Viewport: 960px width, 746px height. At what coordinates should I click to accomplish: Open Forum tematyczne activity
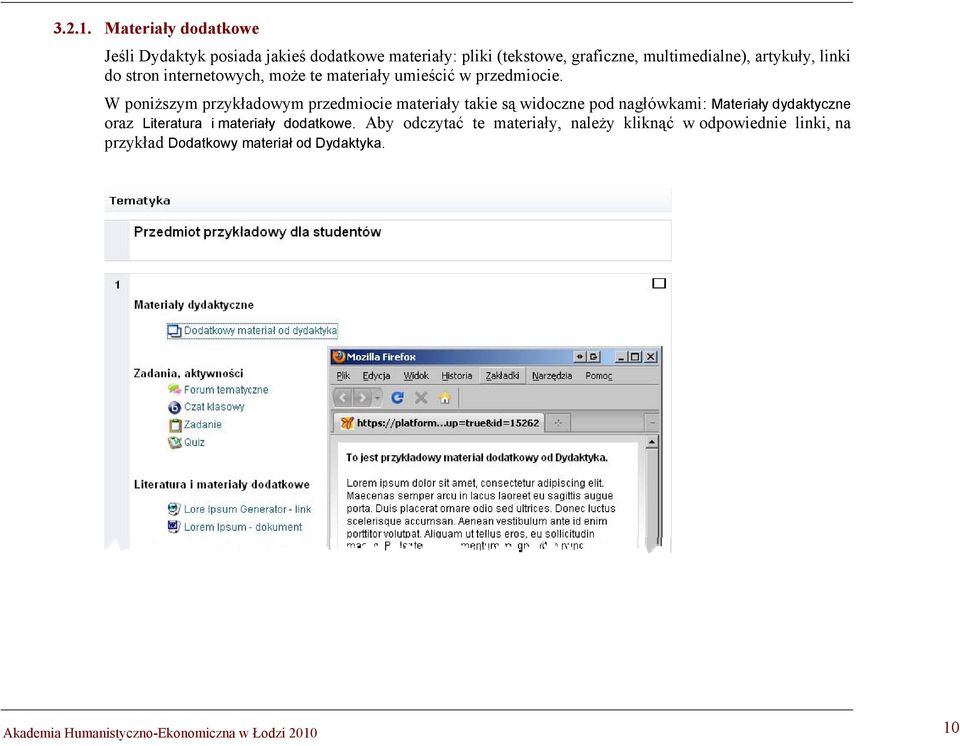tap(226, 390)
